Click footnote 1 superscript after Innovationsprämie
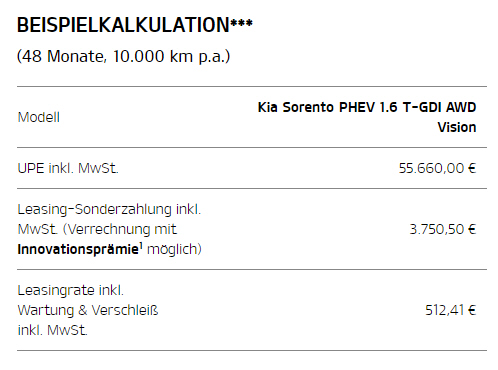Screen dimensions: 498x370 point(141,246)
